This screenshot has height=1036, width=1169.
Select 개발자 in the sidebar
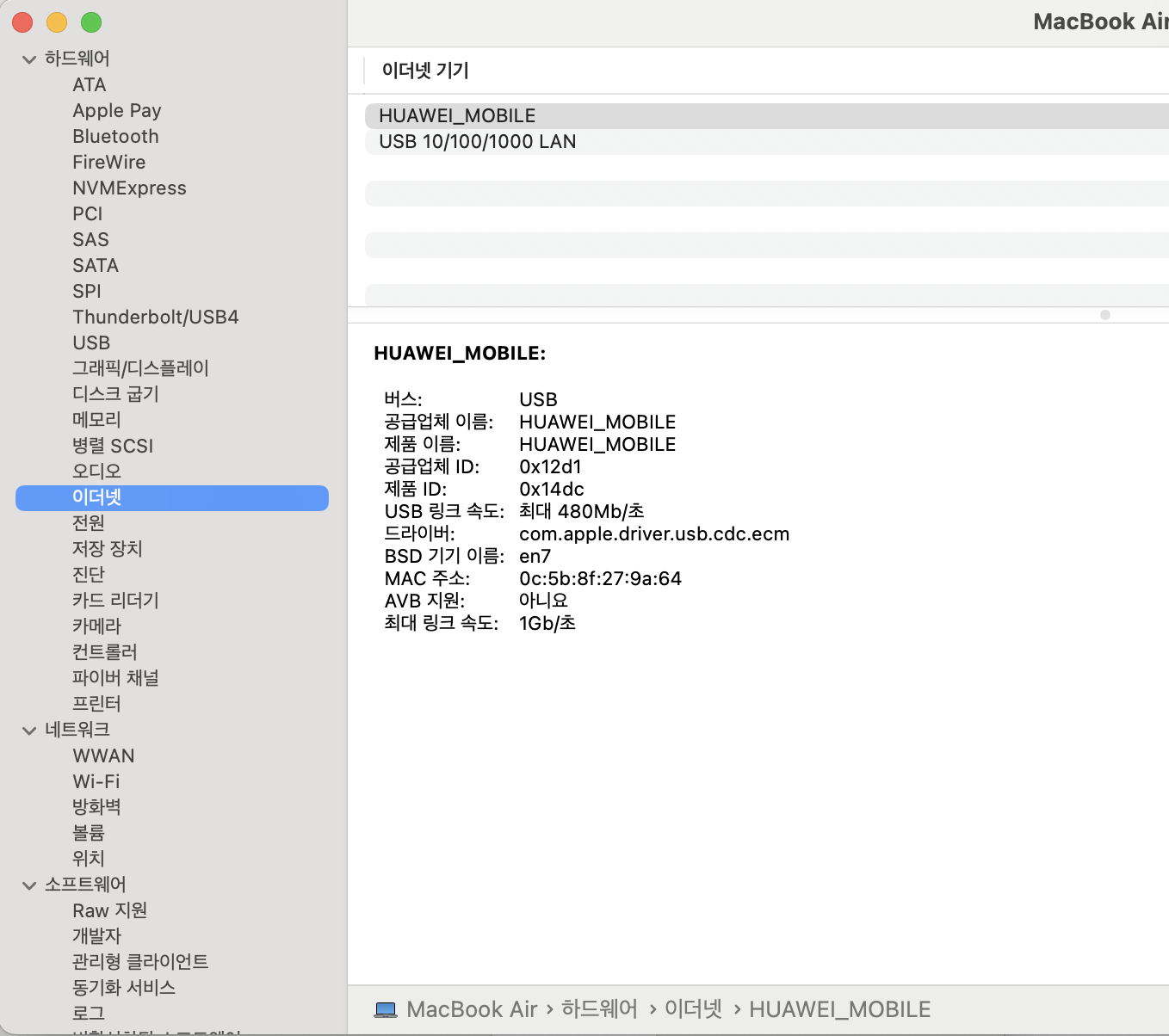(x=96, y=936)
